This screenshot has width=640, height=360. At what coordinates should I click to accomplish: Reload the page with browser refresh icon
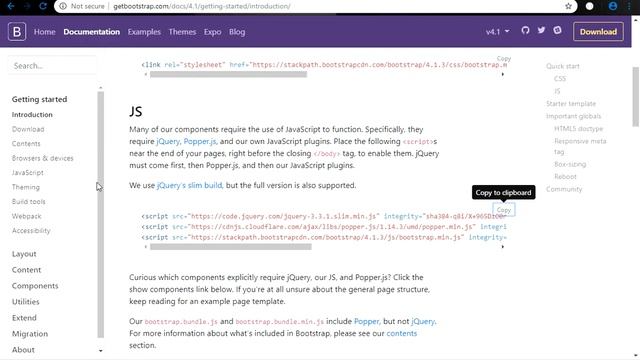click(x=43, y=6)
